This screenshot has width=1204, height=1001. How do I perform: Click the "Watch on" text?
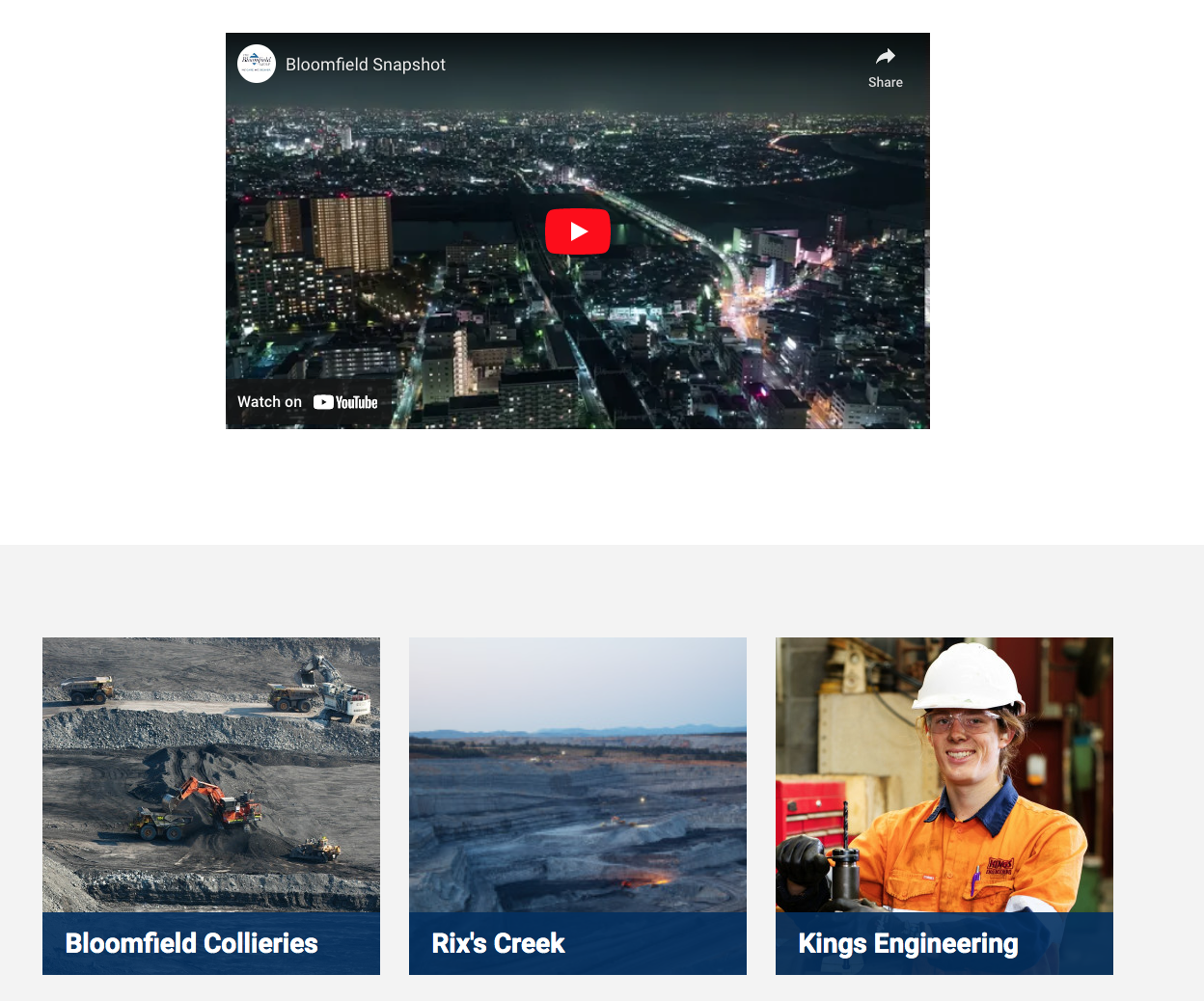coord(269,402)
